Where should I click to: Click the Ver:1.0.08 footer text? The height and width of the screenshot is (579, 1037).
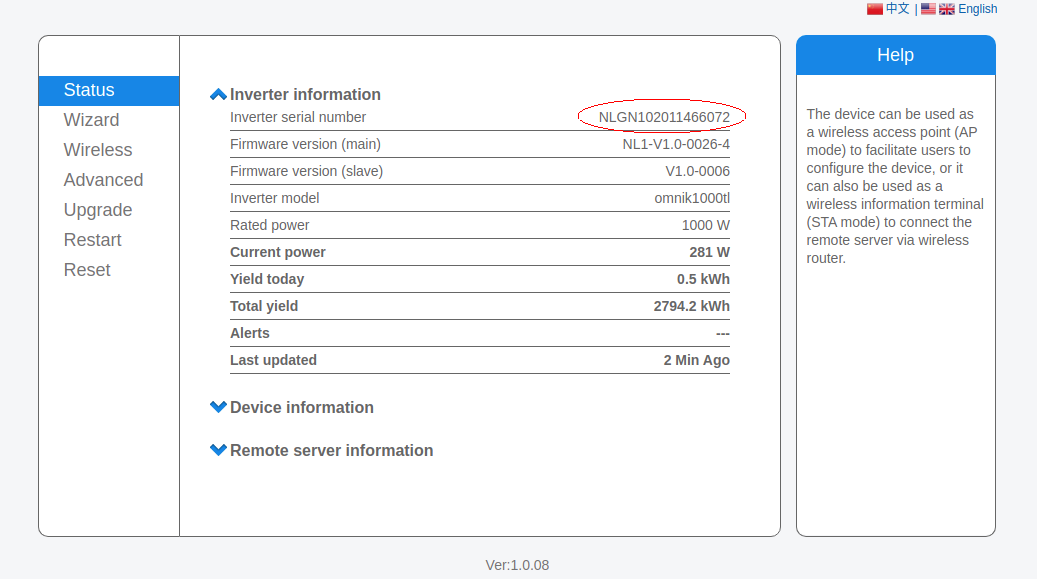517,565
